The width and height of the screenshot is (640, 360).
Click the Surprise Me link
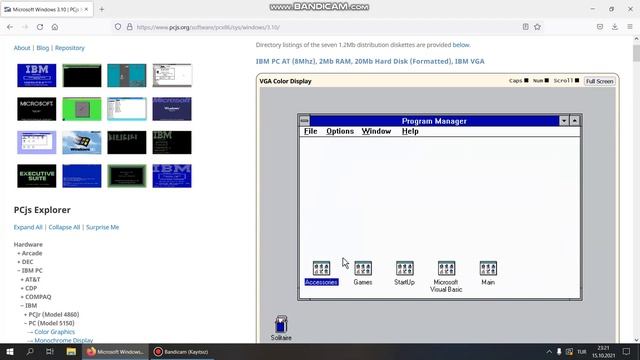click(x=102, y=227)
